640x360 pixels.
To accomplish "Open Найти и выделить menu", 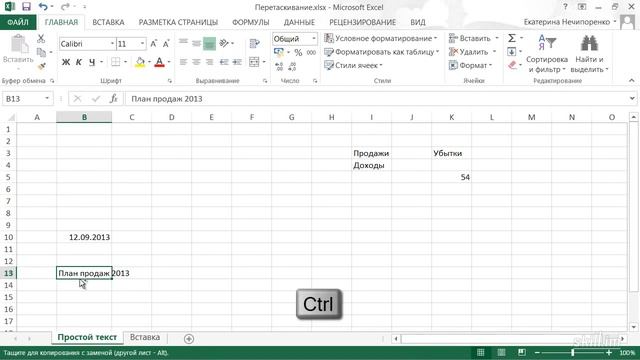I will click(589, 53).
